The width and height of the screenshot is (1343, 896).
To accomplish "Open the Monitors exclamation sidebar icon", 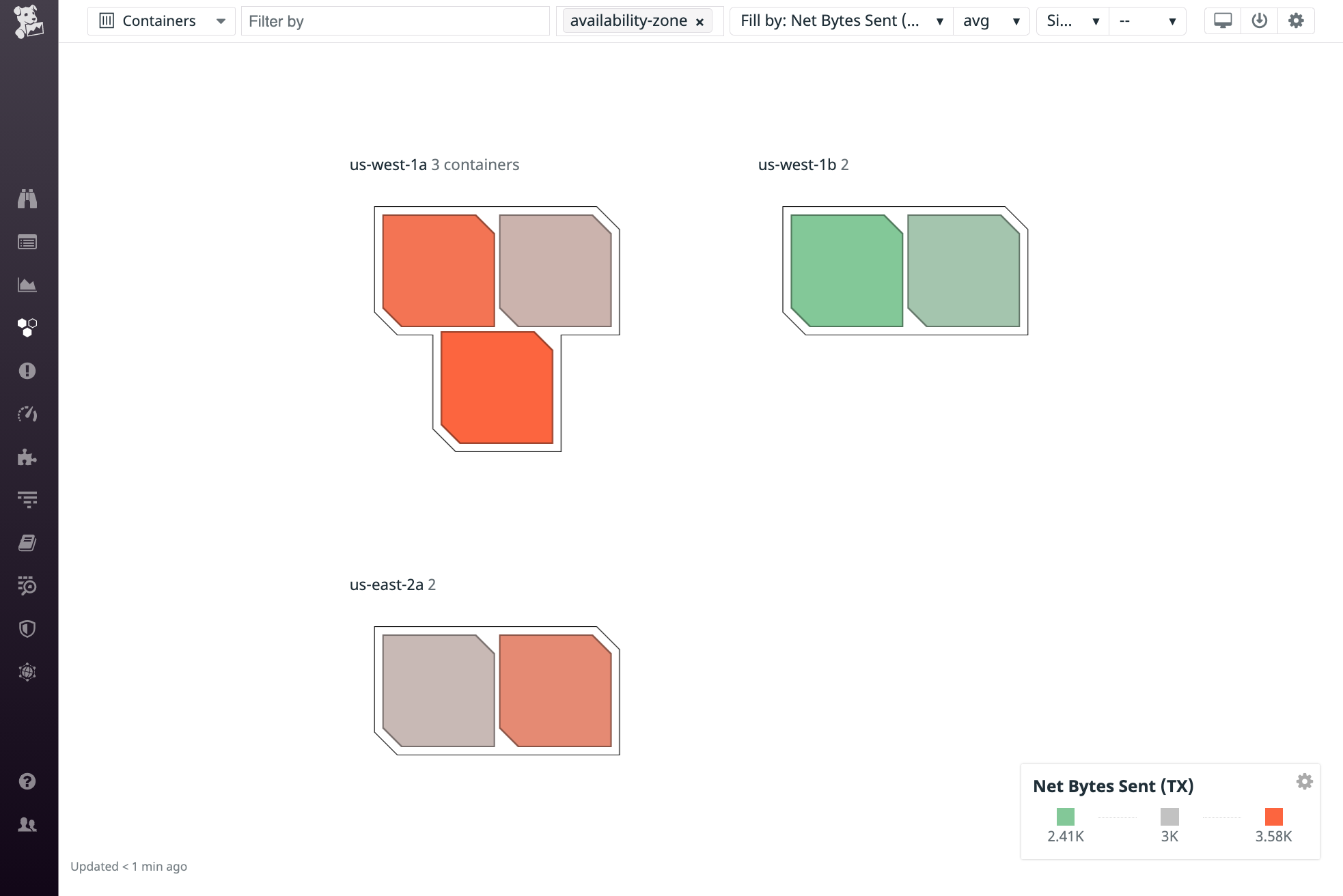I will pyautogui.click(x=27, y=371).
